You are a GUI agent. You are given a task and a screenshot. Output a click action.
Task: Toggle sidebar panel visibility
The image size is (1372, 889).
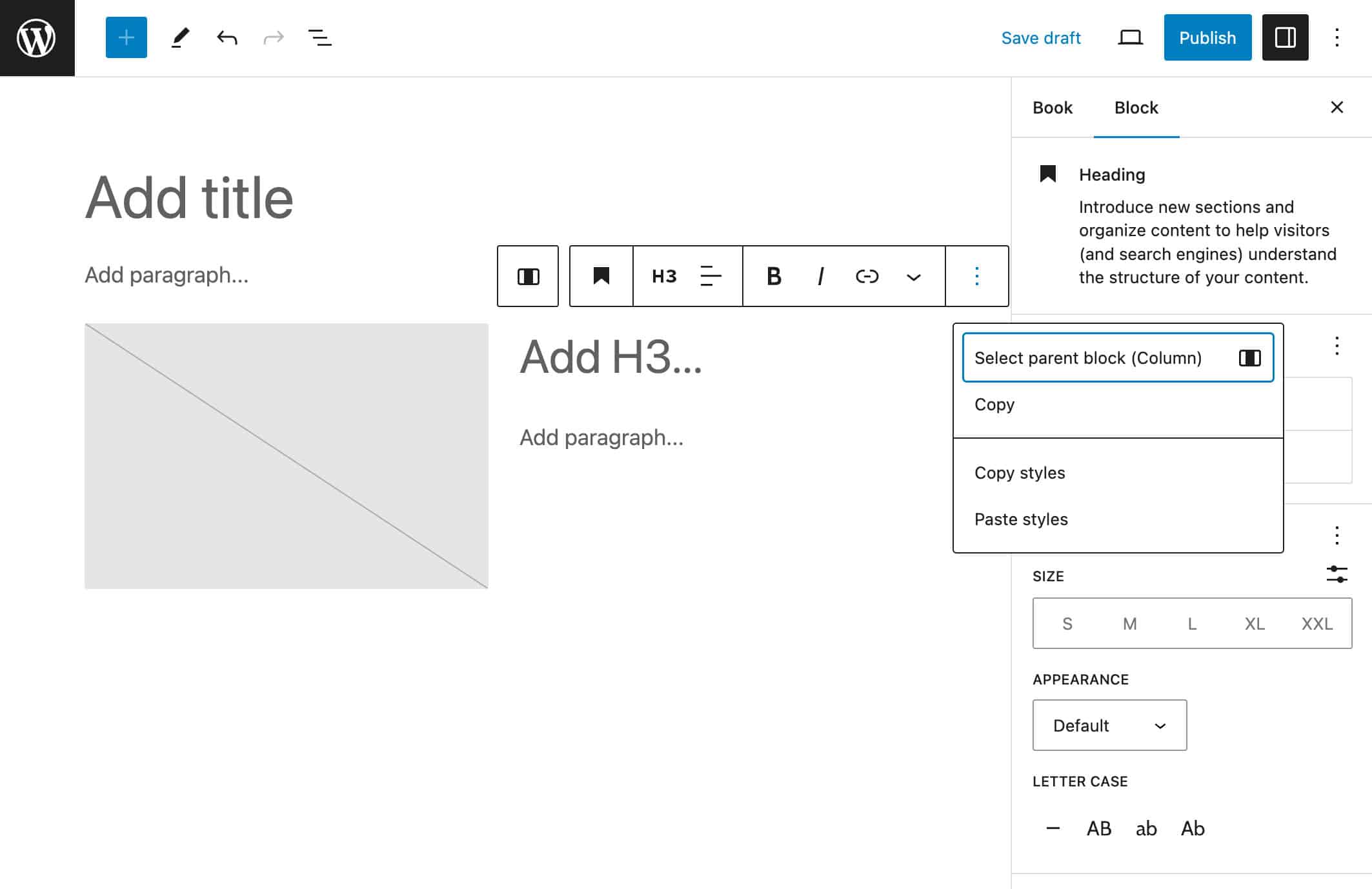(1284, 37)
